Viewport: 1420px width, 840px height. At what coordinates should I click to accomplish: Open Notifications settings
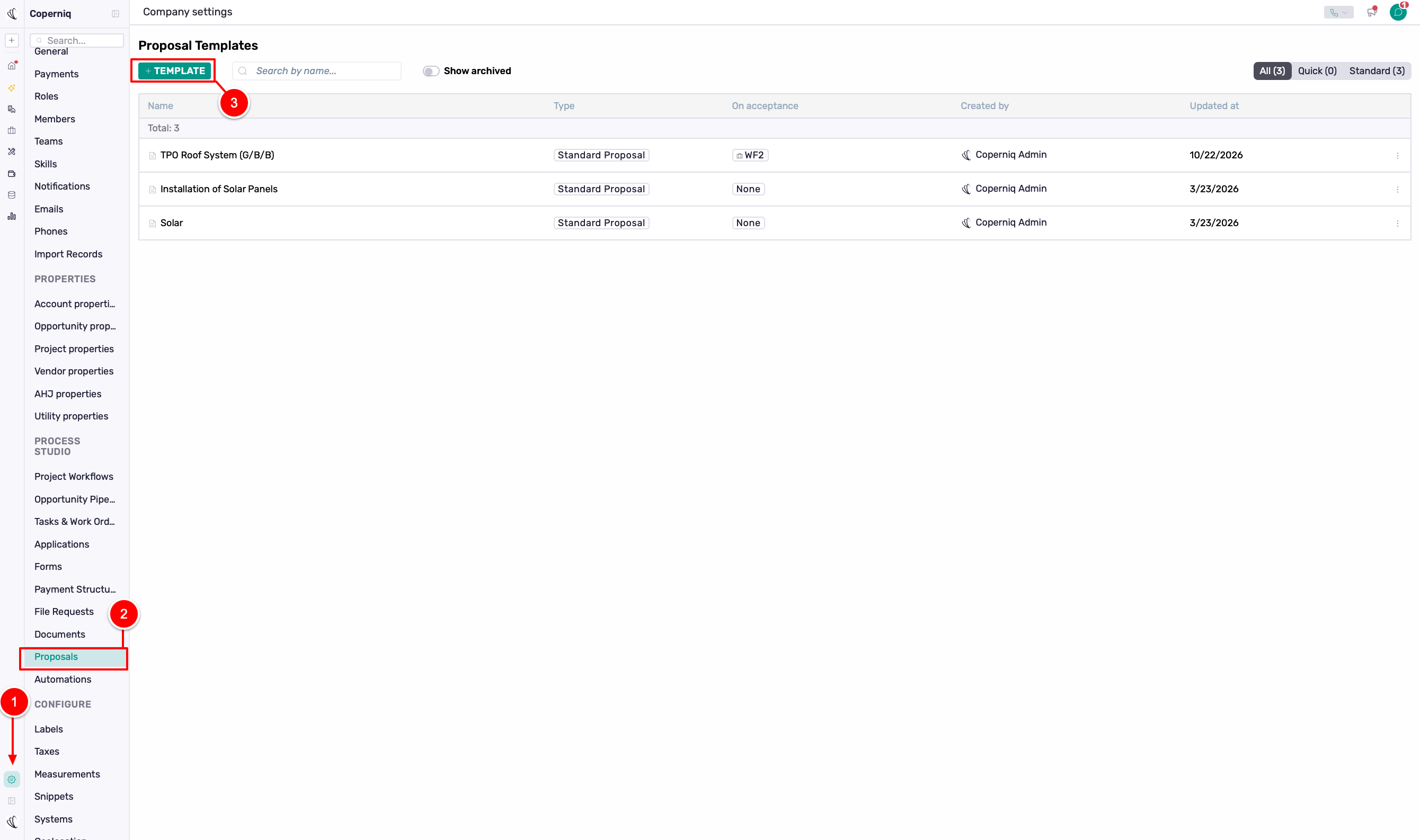pyautogui.click(x=63, y=186)
